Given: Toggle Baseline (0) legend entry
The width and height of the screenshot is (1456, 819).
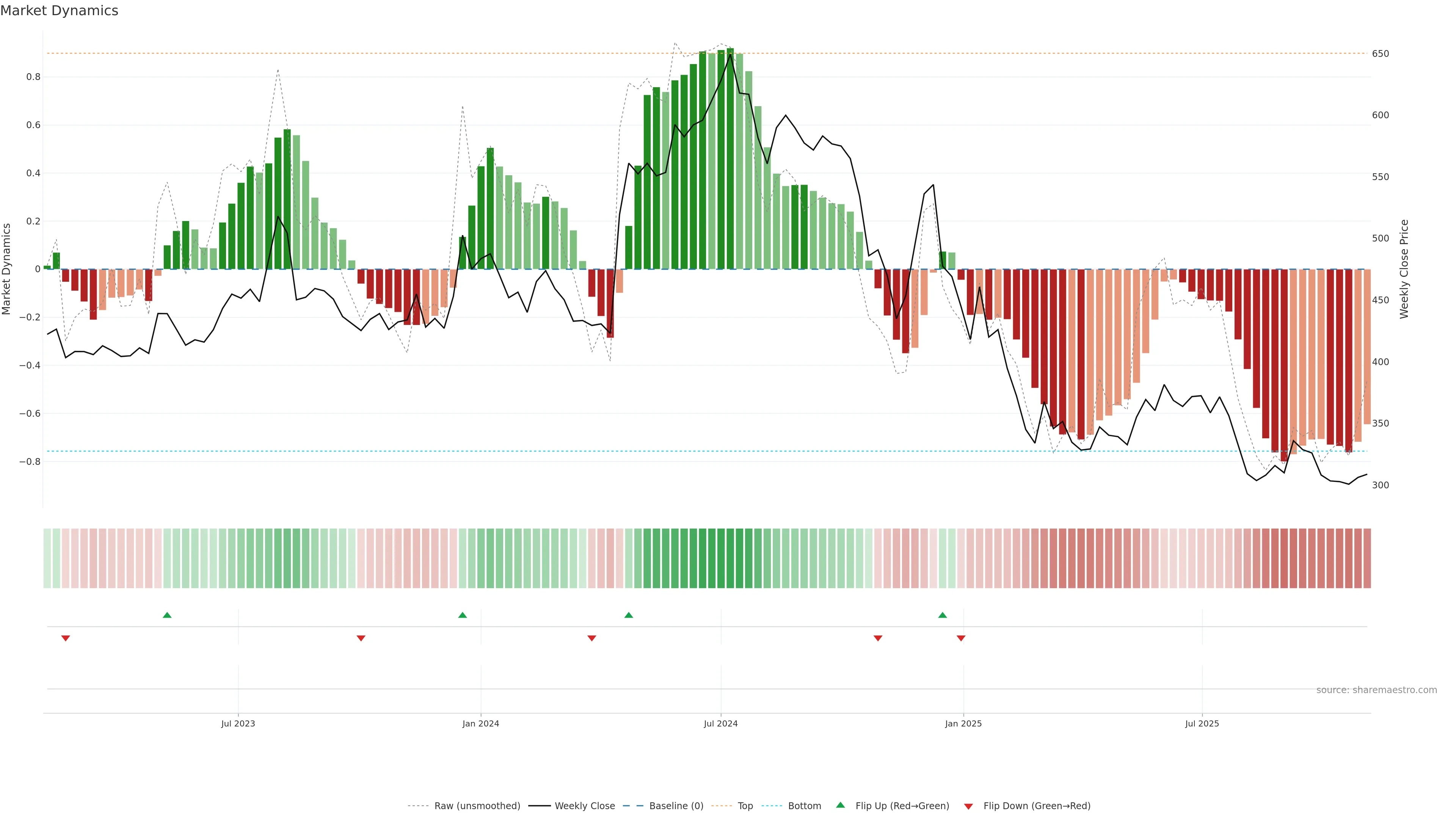Looking at the screenshot, I should [676, 806].
